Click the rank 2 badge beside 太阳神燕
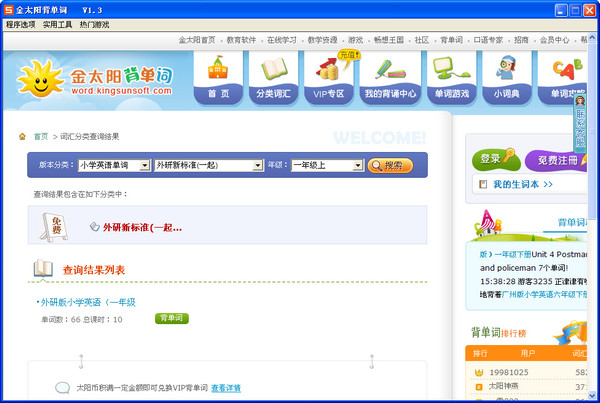 tap(479, 387)
